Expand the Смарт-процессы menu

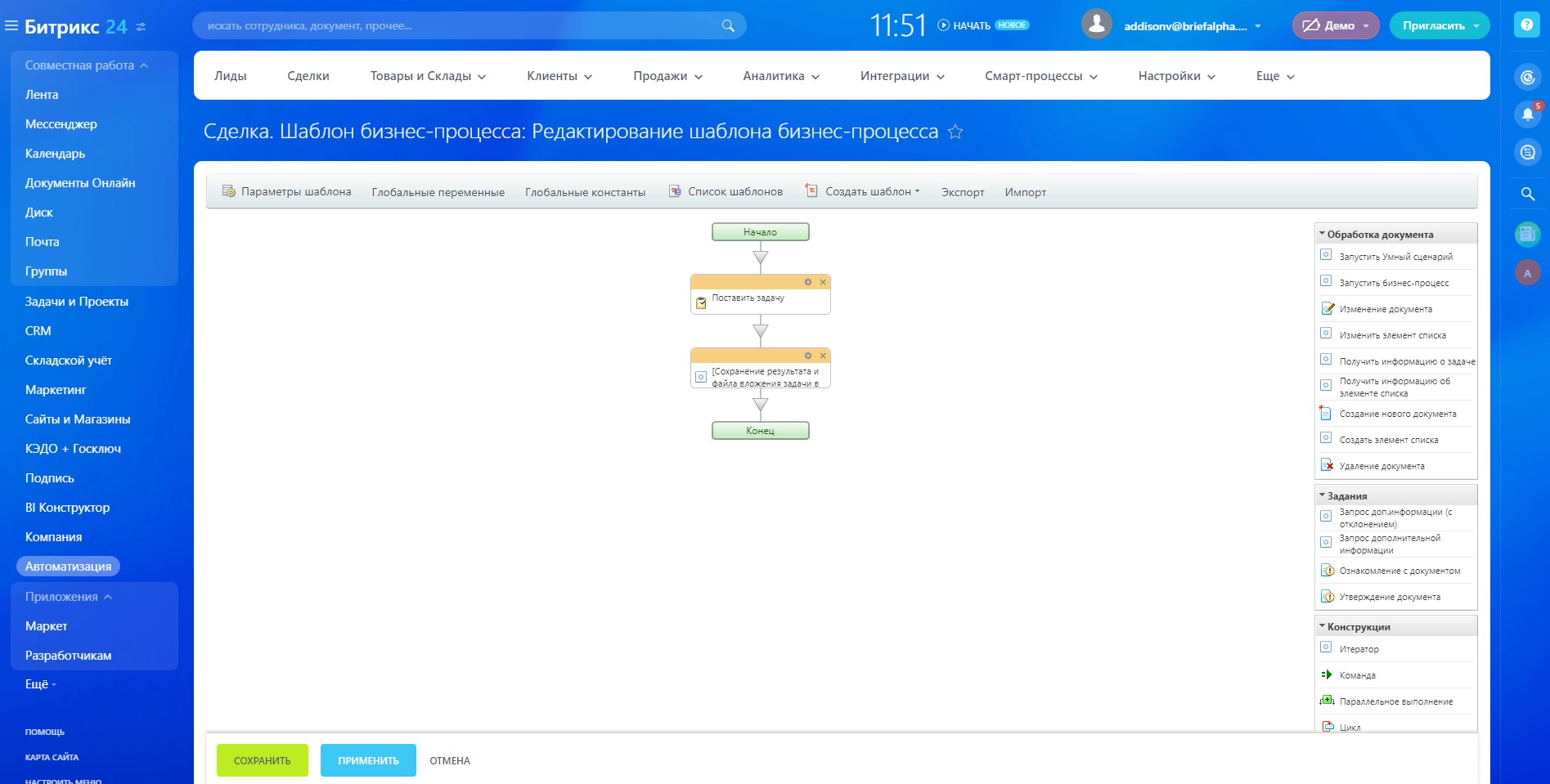pos(1040,76)
